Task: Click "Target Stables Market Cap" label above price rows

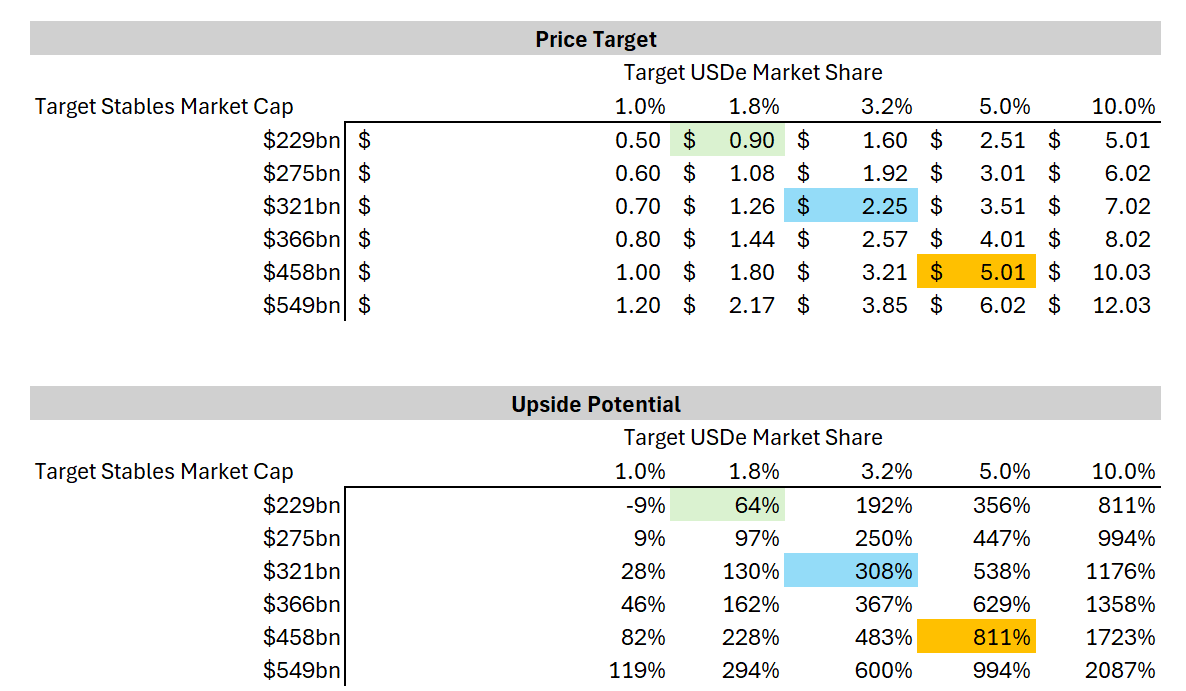Action: point(164,107)
